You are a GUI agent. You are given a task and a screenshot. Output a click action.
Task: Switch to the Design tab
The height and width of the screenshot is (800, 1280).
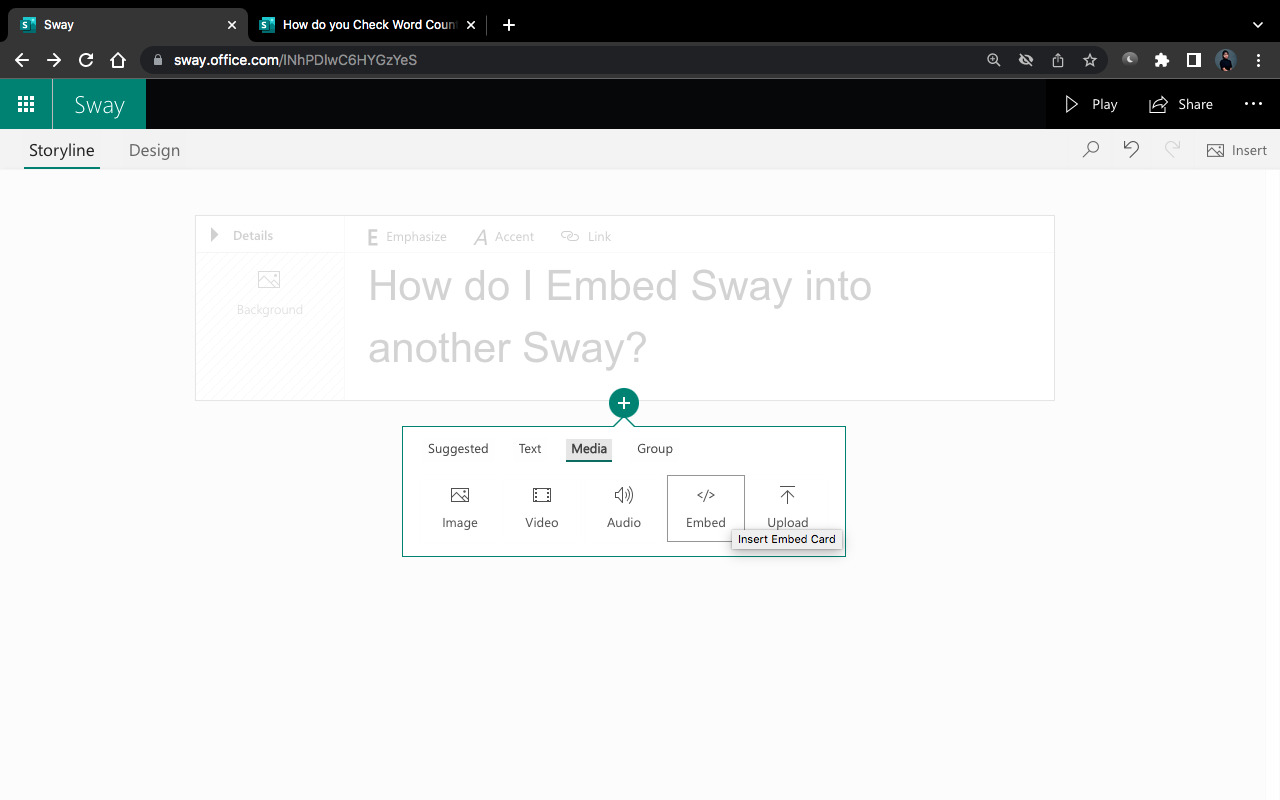154,150
